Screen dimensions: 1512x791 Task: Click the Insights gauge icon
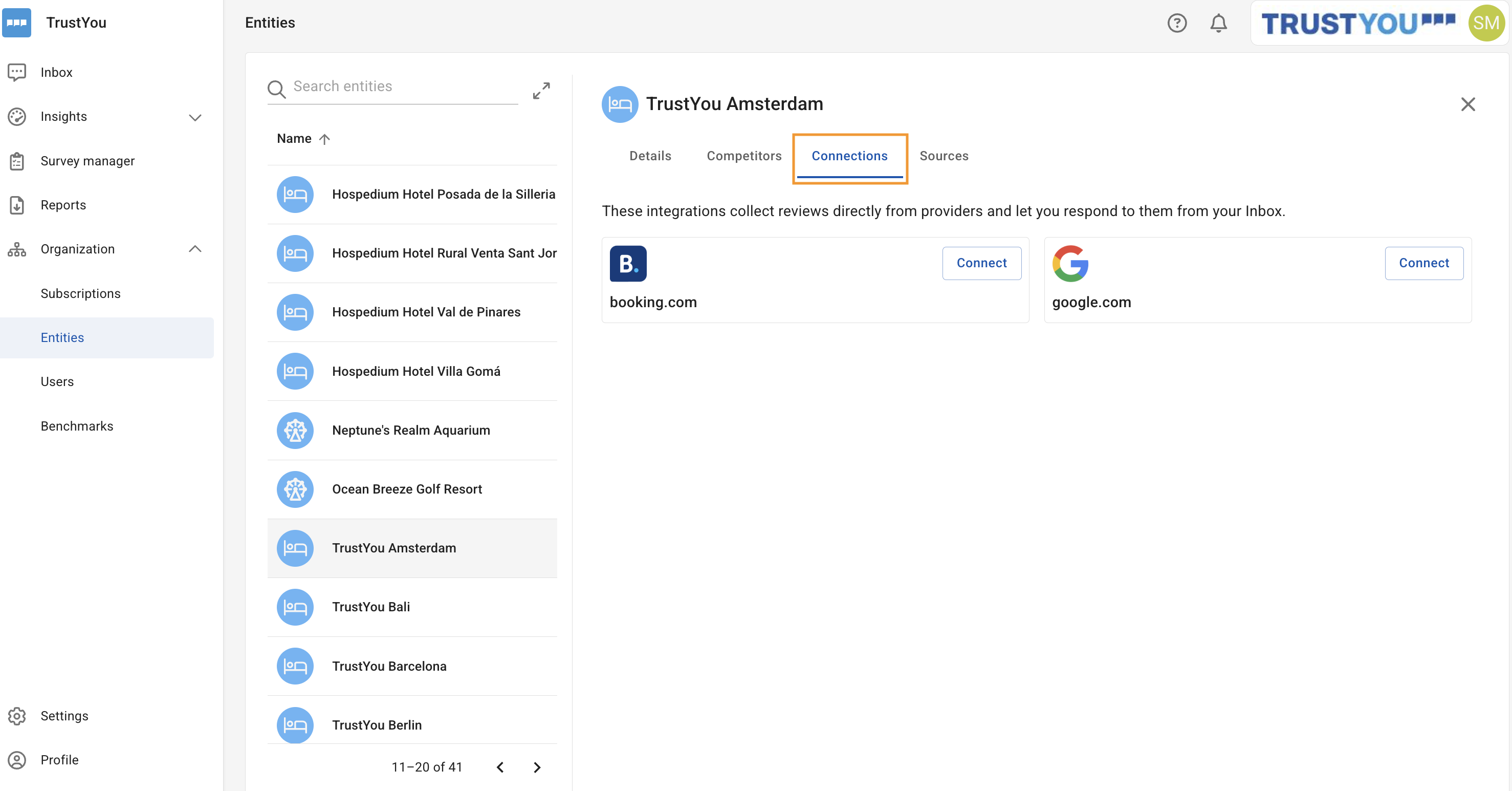[x=17, y=116]
